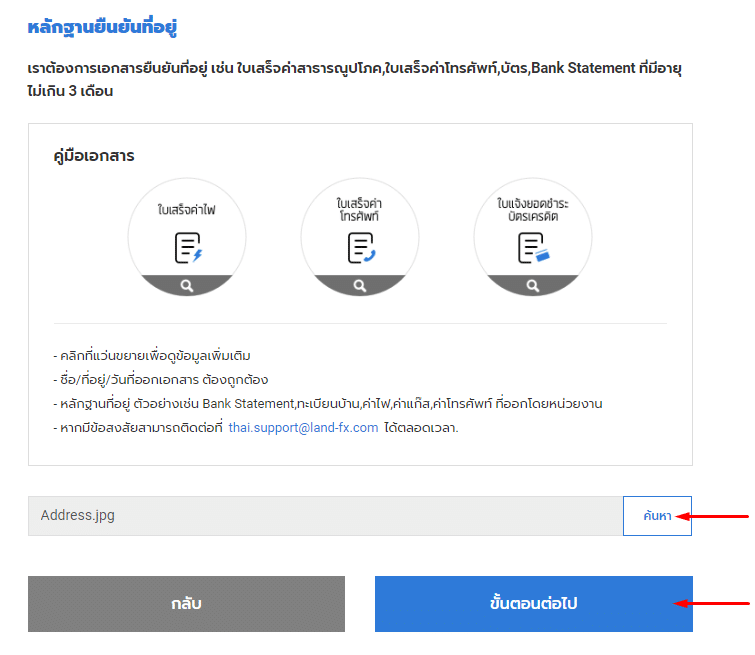Click the red arrow beside ค้นหา

(x=713, y=516)
